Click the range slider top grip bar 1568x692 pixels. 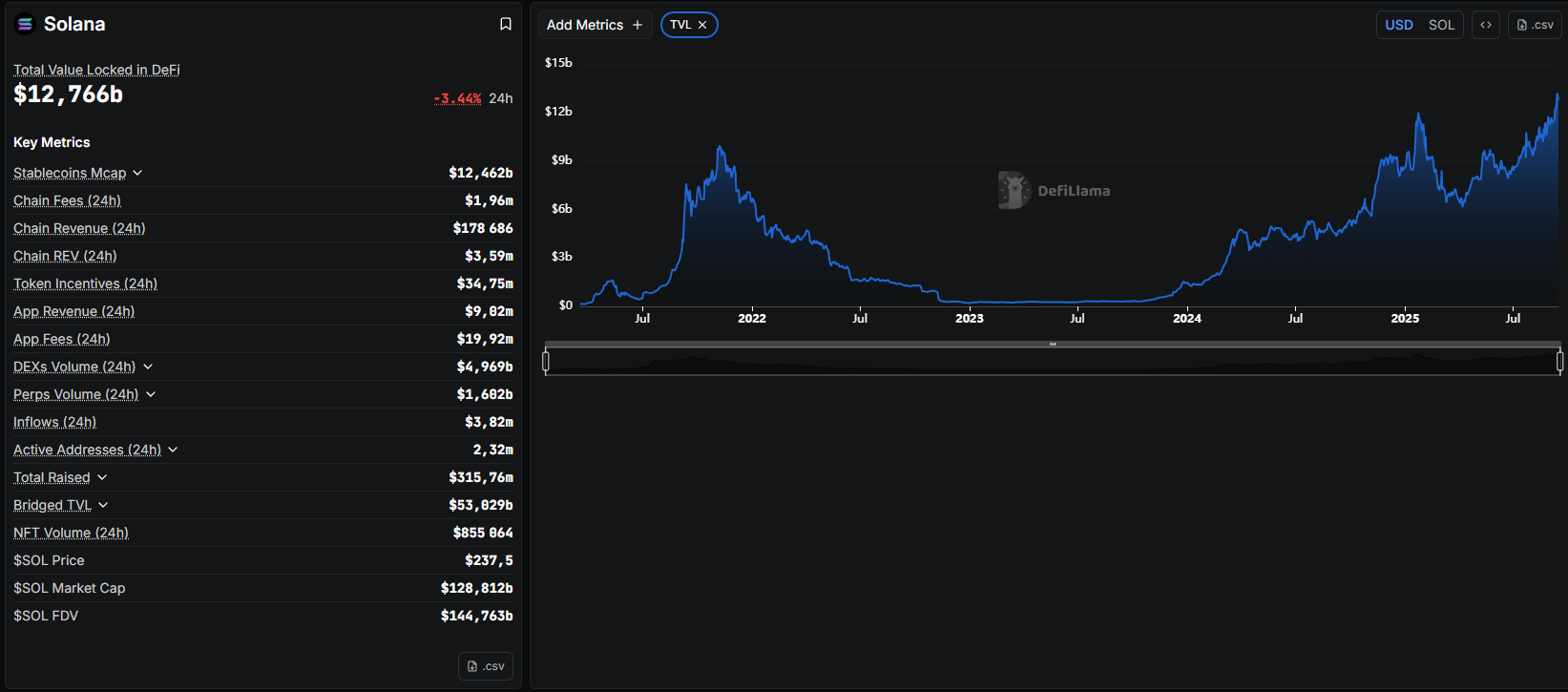[x=1053, y=344]
